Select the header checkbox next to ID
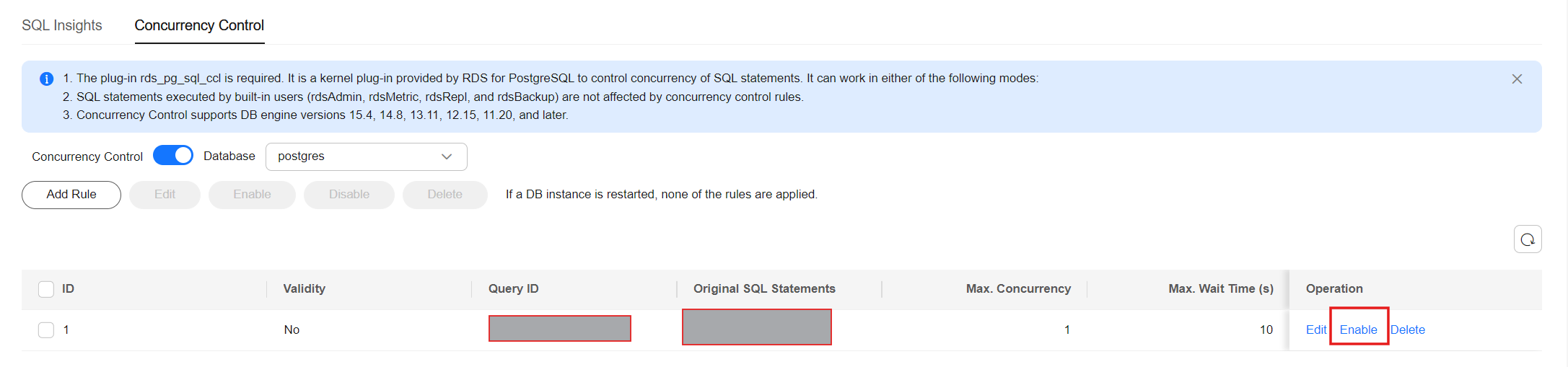 point(46,289)
